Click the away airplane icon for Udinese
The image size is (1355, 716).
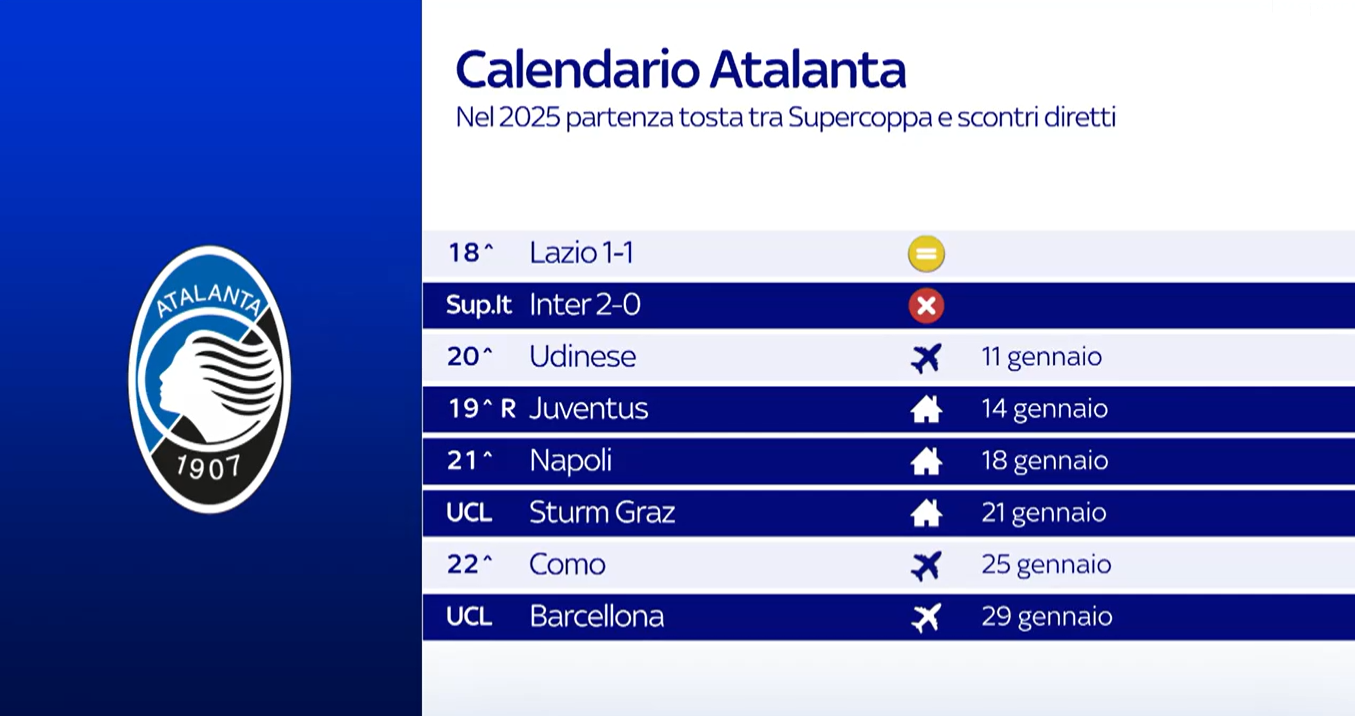pos(926,358)
